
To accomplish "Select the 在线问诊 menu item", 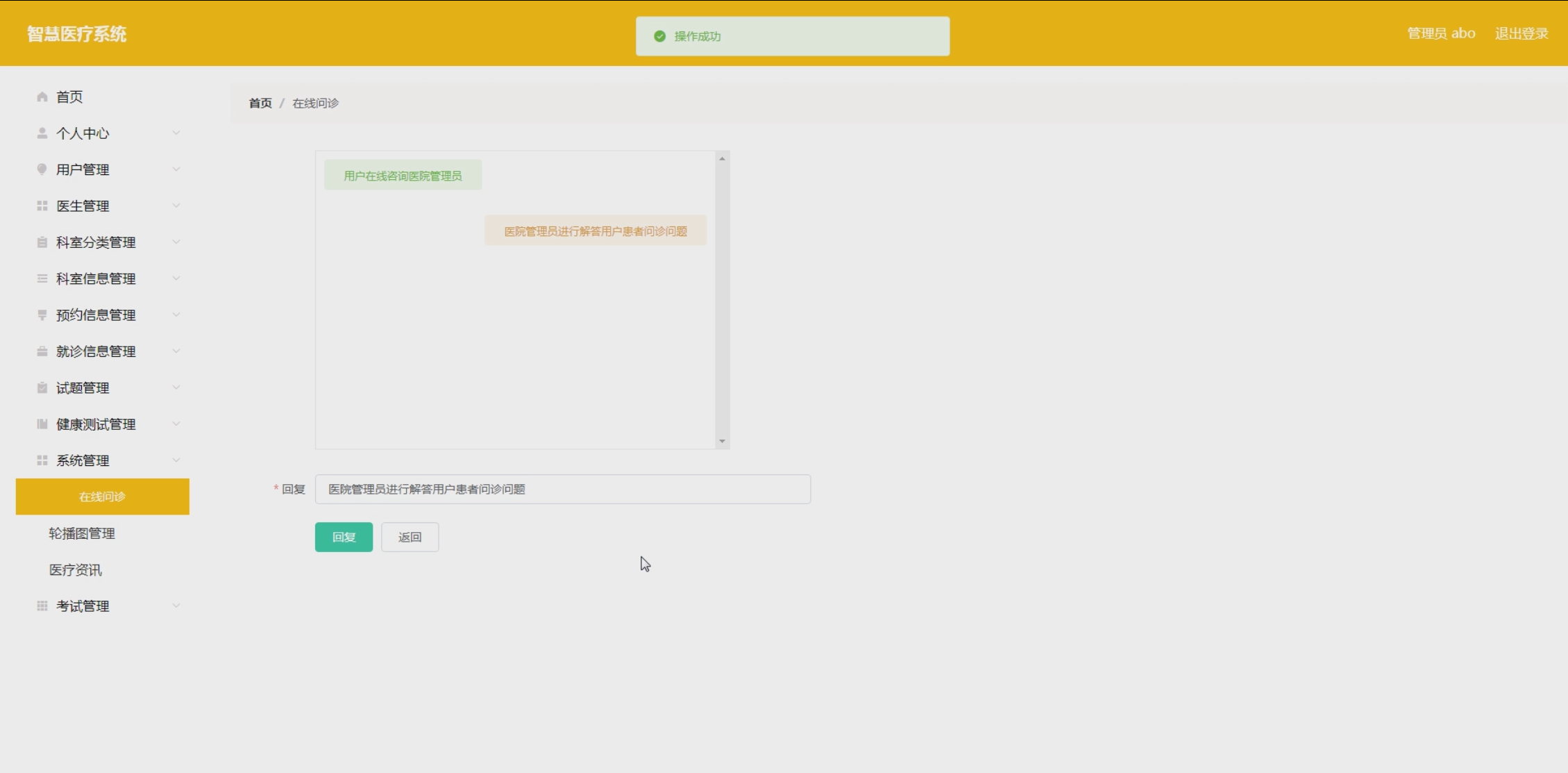I will click(x=102, y=497).
